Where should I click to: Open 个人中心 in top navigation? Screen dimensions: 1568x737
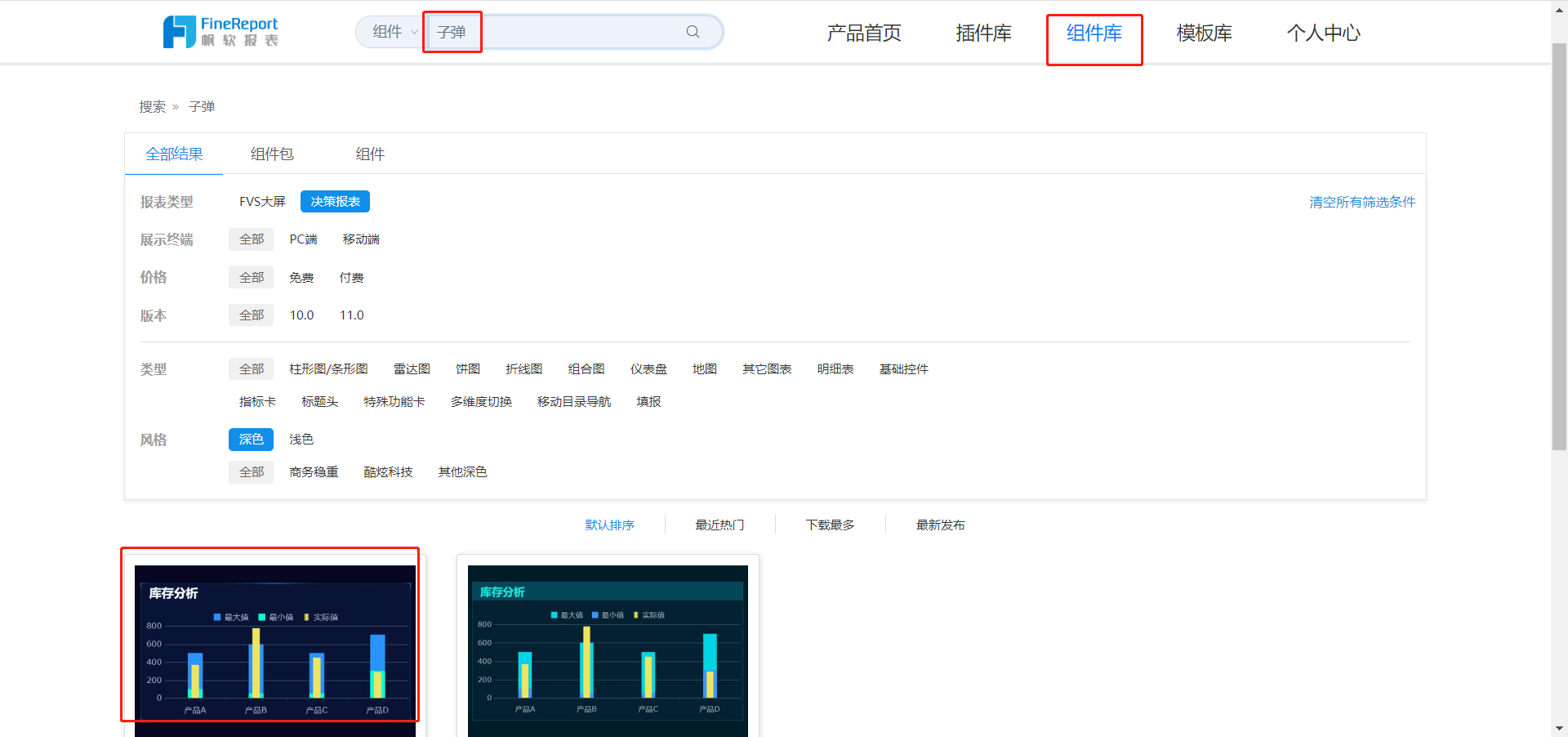(1323, 33)
